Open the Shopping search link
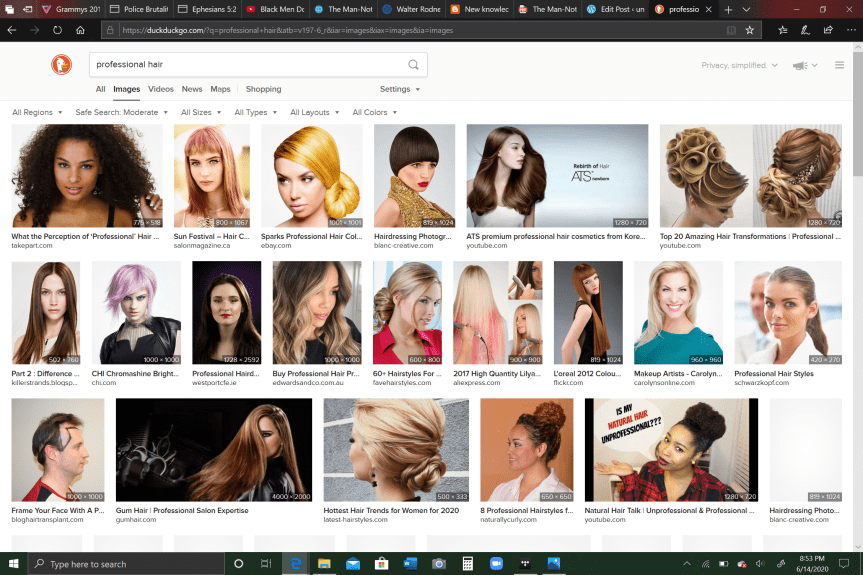Image resolution: width=863 pixels, height=575 pixels. click(264, 89)
